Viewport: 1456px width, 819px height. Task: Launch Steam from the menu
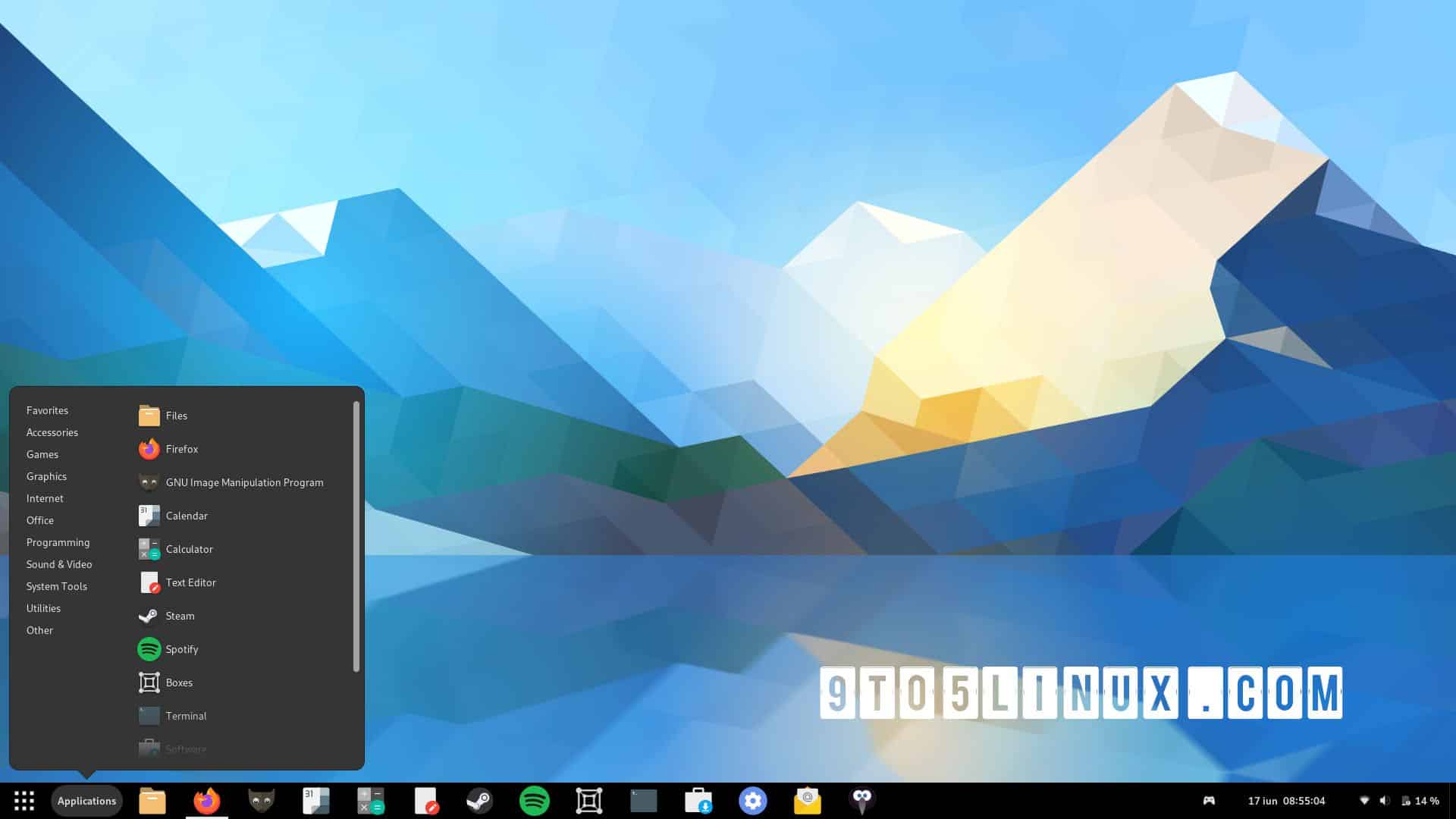coord(180,616)
